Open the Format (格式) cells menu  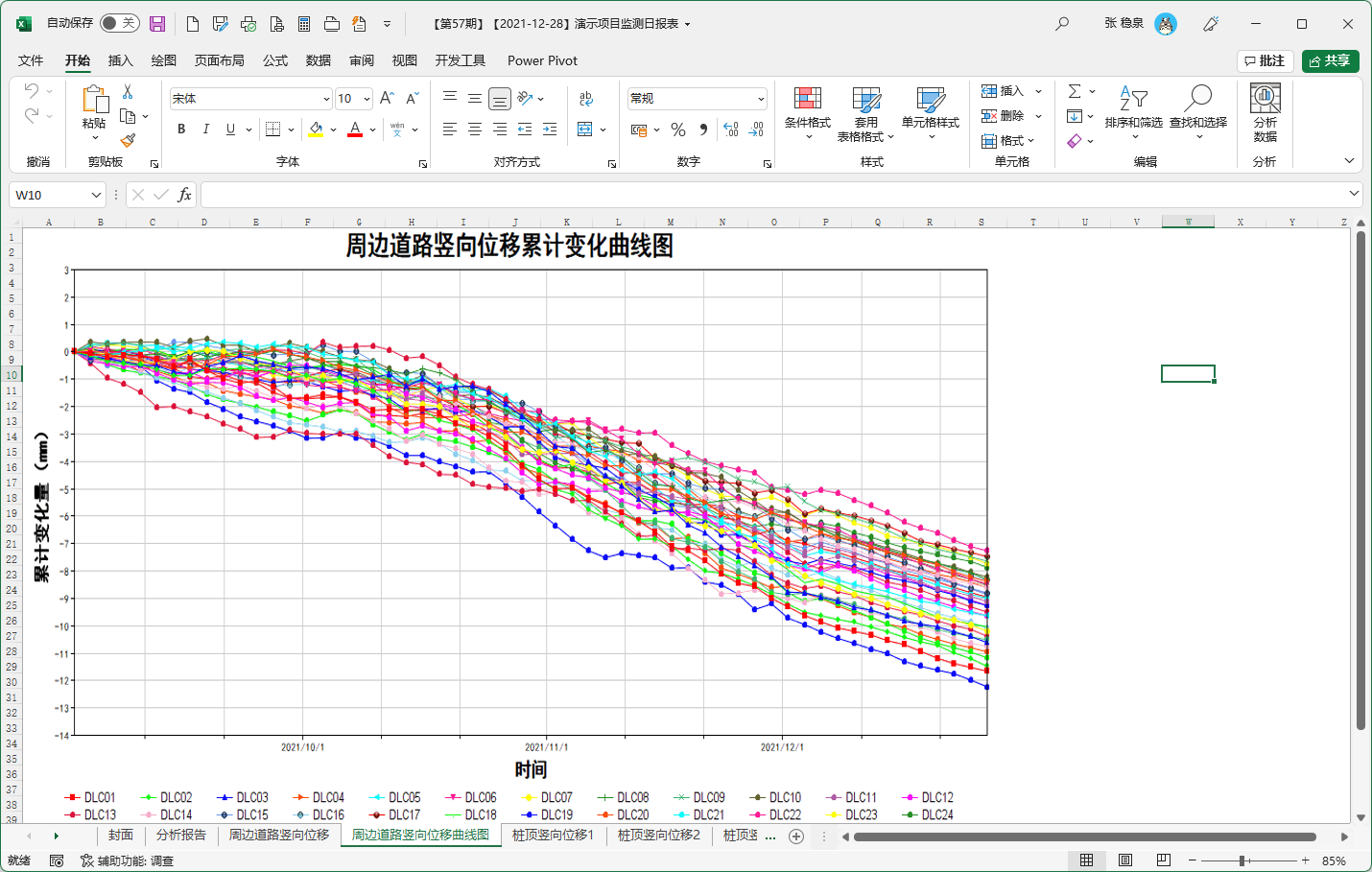[x=1007, y=141]
